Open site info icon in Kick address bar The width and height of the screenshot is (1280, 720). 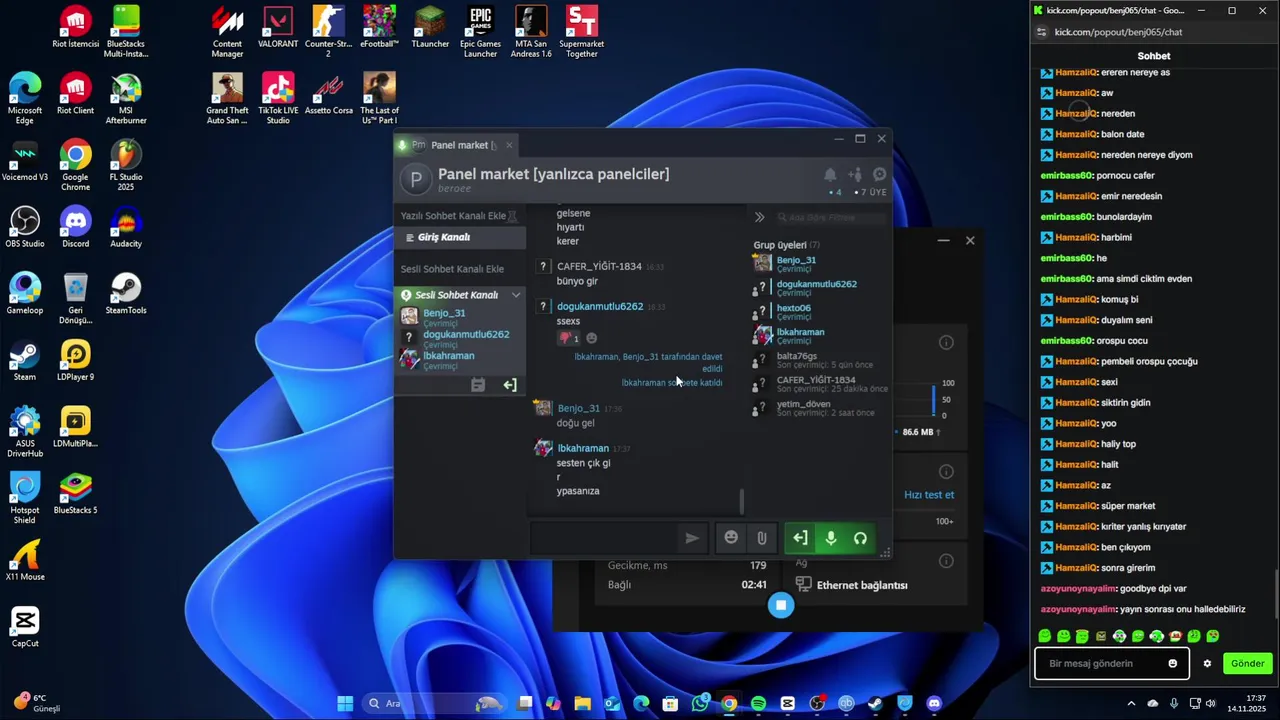point(1041,32)
